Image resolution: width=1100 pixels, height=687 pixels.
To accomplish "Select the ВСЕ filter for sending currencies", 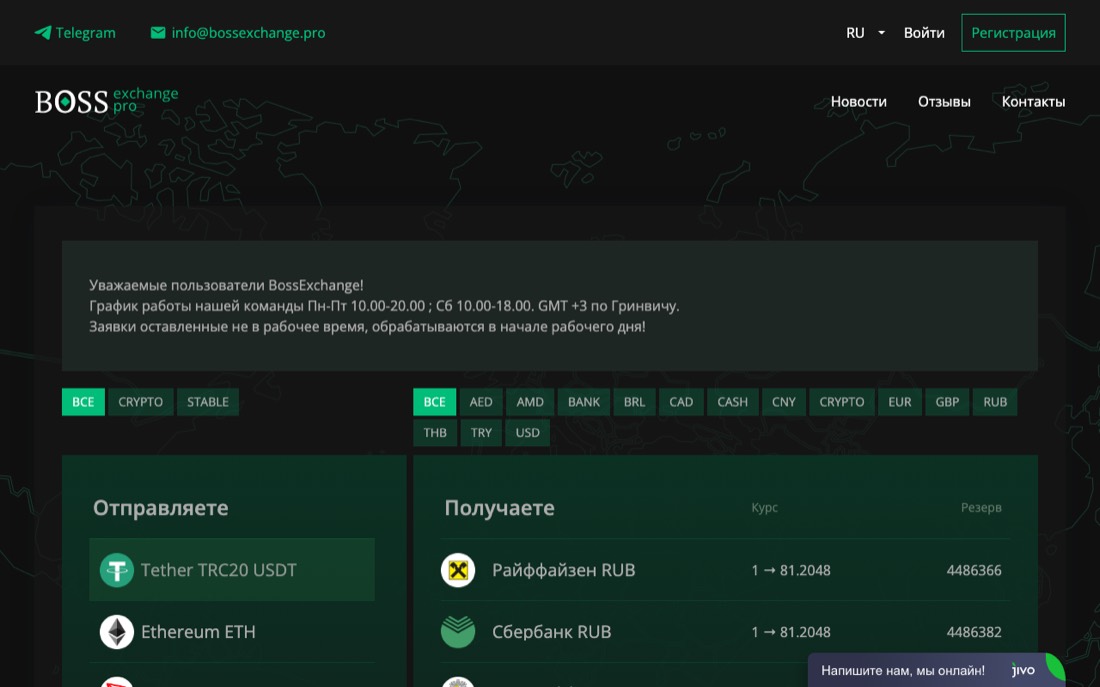I will coord(83,402).
